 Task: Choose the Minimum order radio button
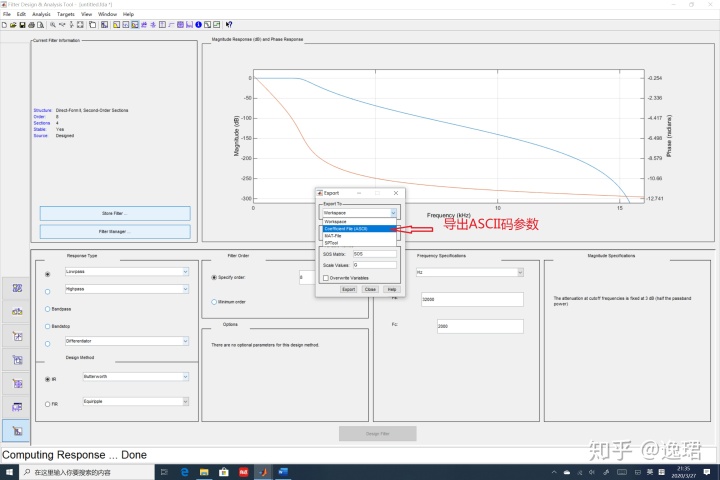214,302
